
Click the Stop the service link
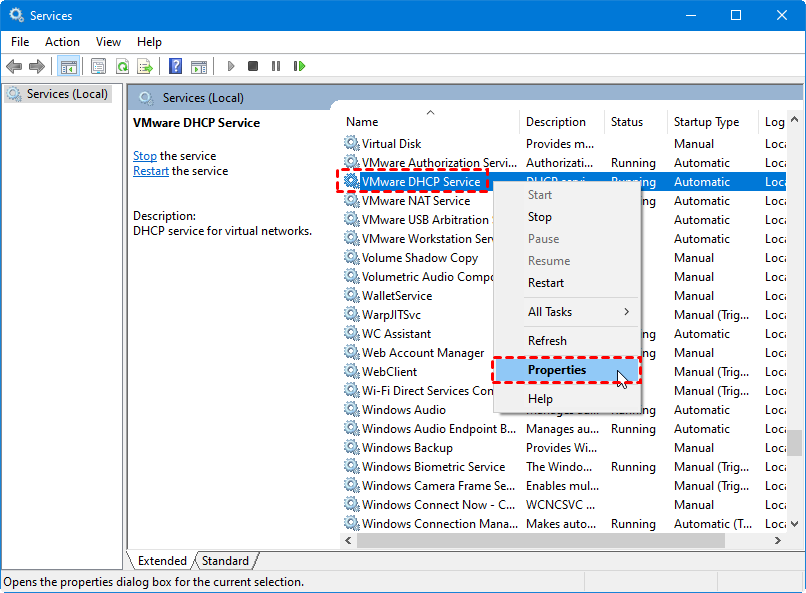pos(145,156)
